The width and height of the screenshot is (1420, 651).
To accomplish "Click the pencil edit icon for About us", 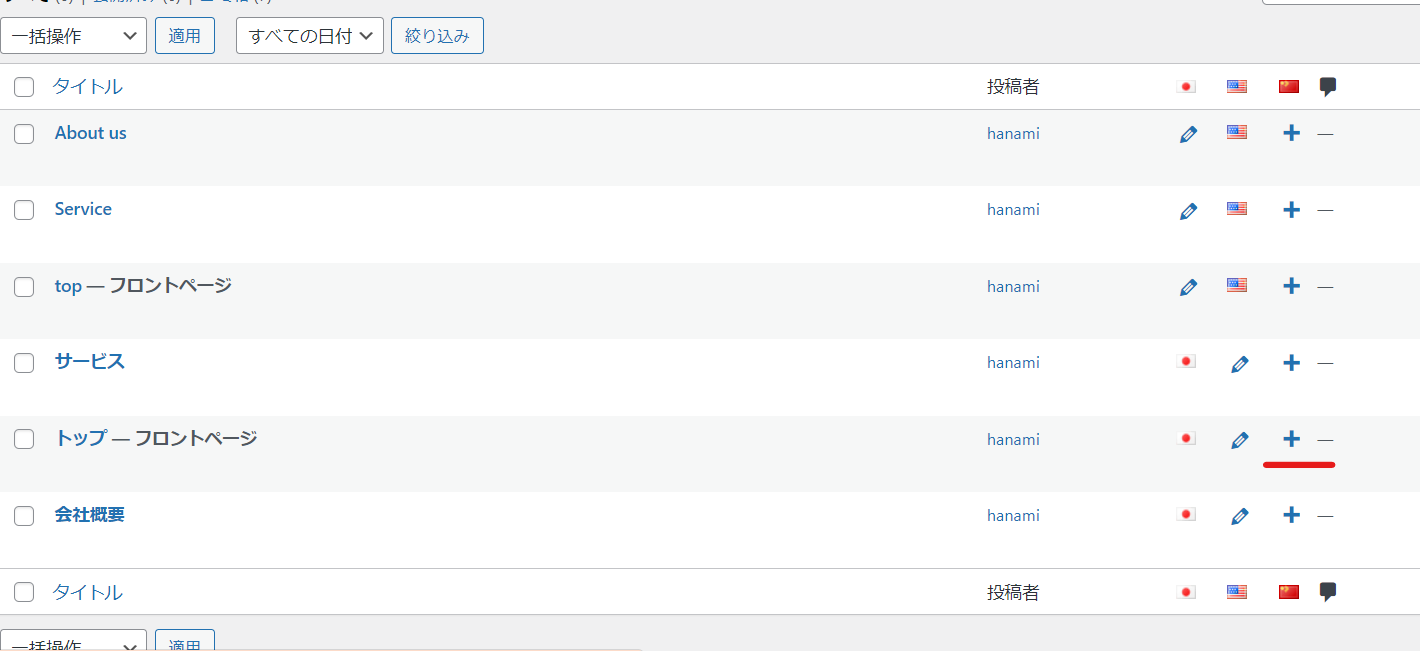I will [x=1188, y=134].
